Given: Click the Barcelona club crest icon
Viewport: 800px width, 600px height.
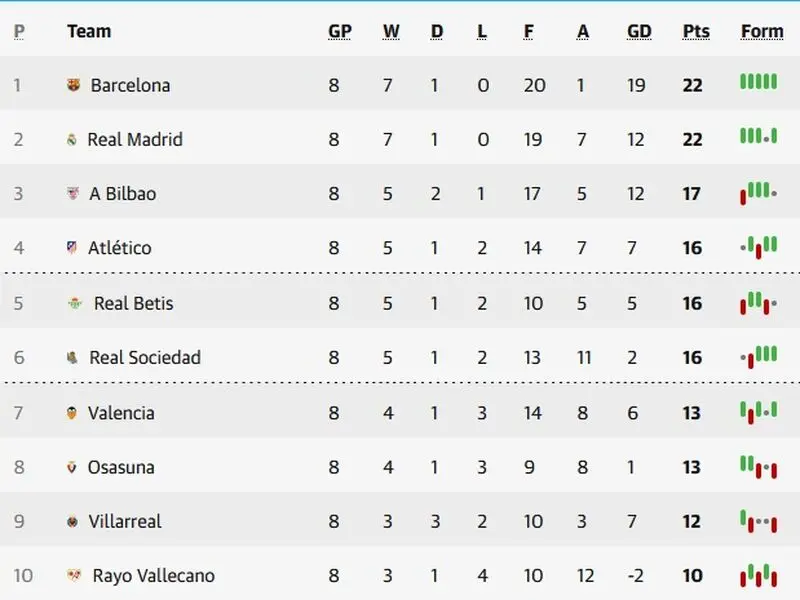Looking at the screenshot, I should 73,85.
